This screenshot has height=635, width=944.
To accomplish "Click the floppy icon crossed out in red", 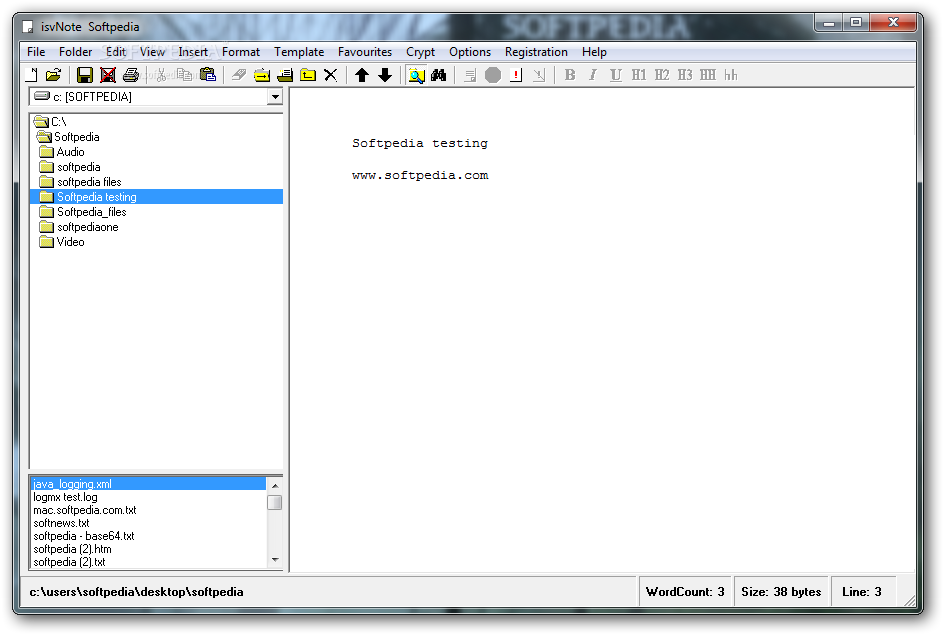I will pyautogui.click(x=108, y=75).
